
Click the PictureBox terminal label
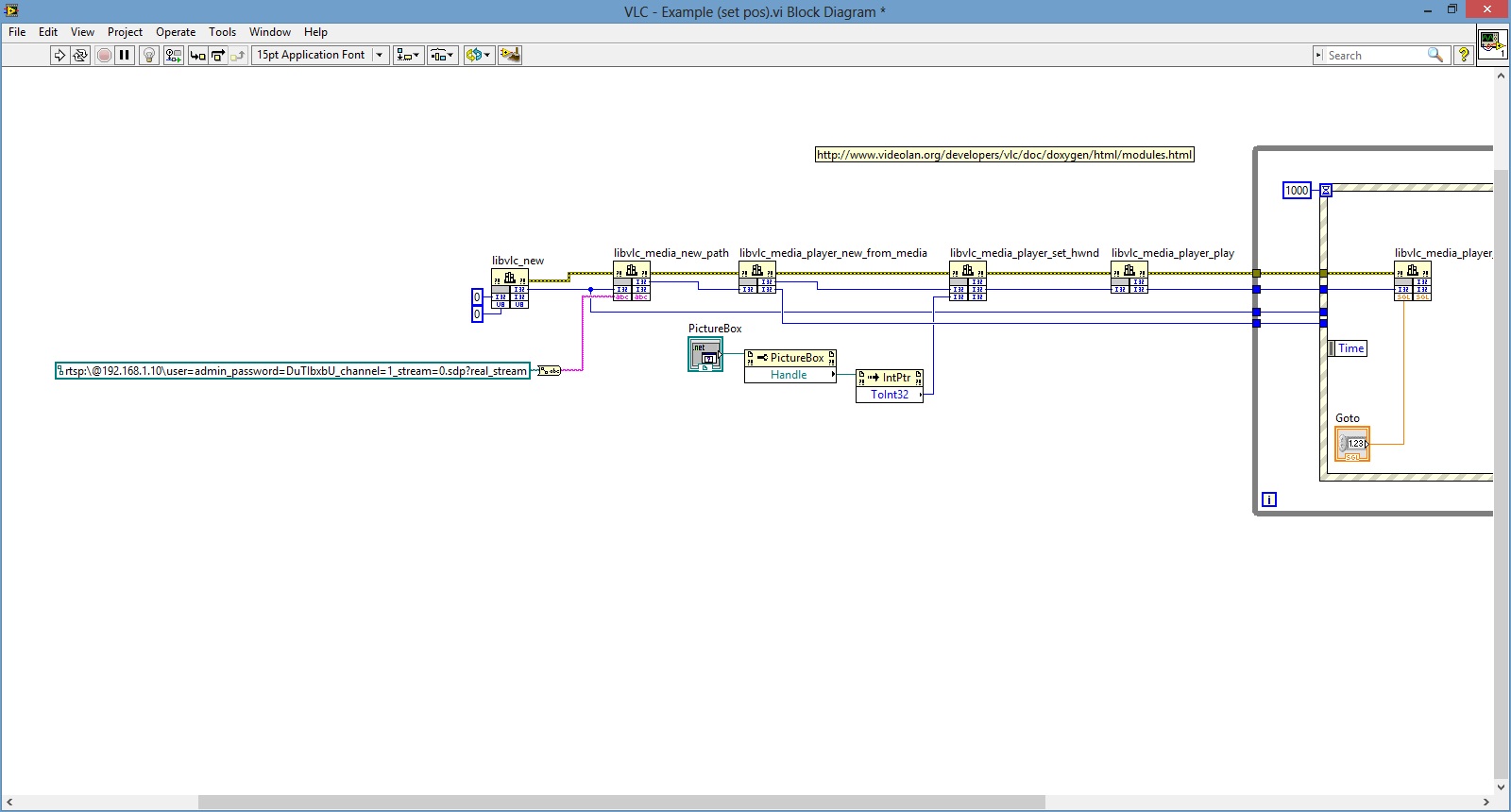(x=715, y=329)
